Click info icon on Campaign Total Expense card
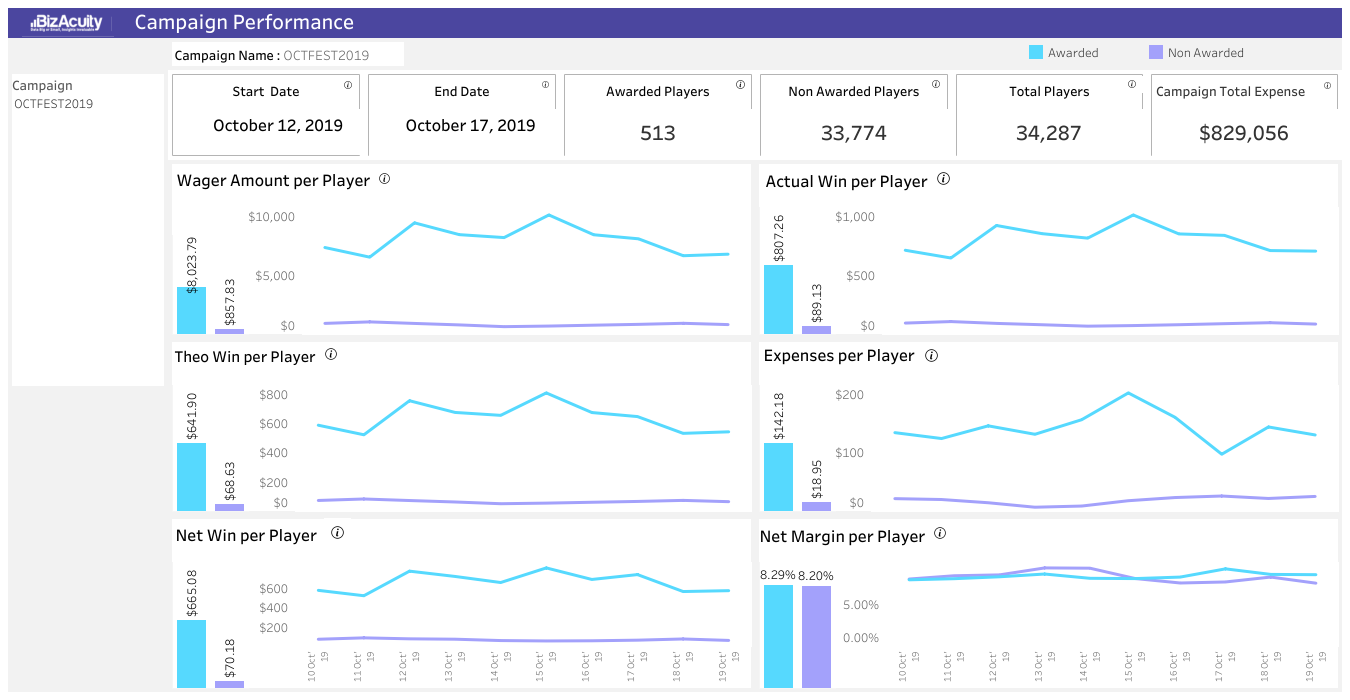Screen dimensions: 1350x700 tap(1327, 85)
